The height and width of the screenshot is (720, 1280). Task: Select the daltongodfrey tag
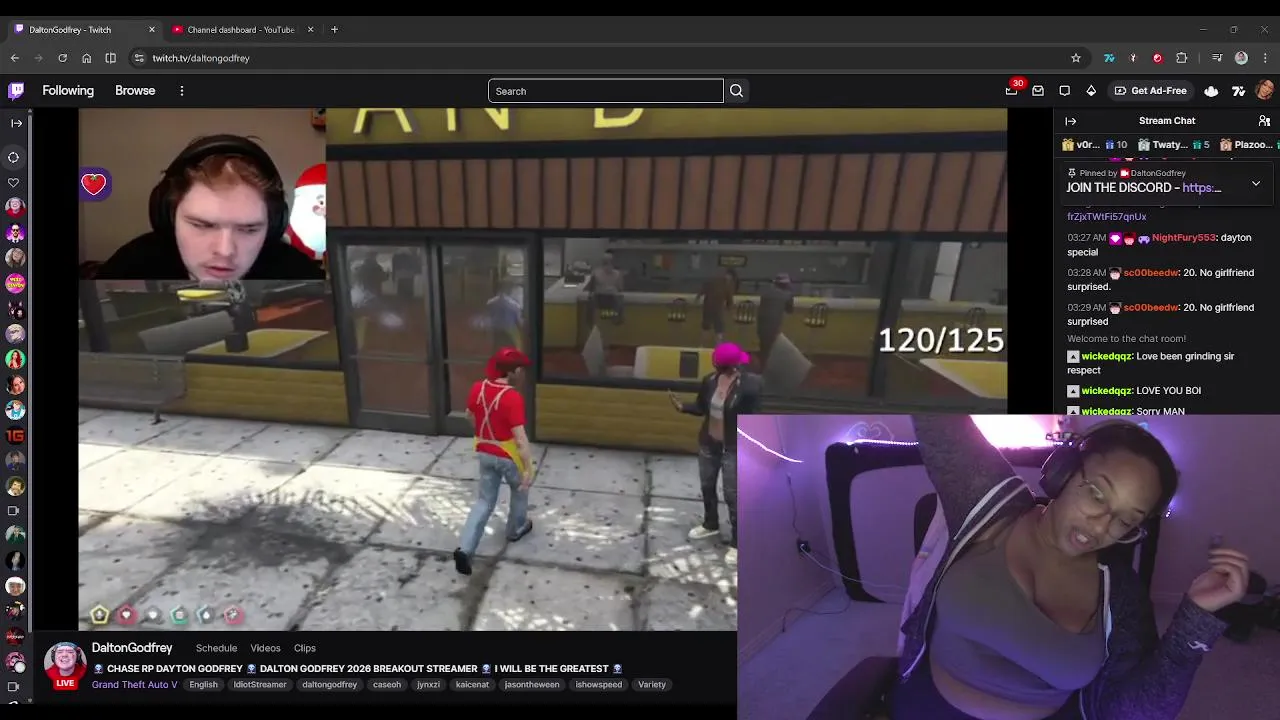click(x=329, y=685)
